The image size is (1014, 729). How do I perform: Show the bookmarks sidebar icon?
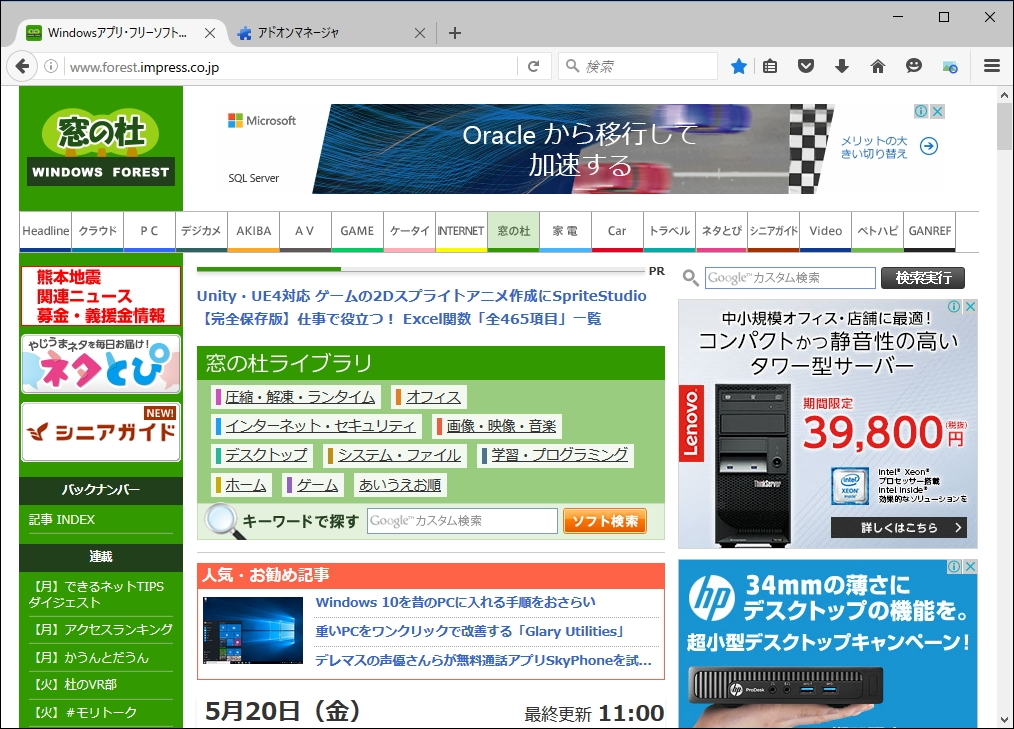769,65
